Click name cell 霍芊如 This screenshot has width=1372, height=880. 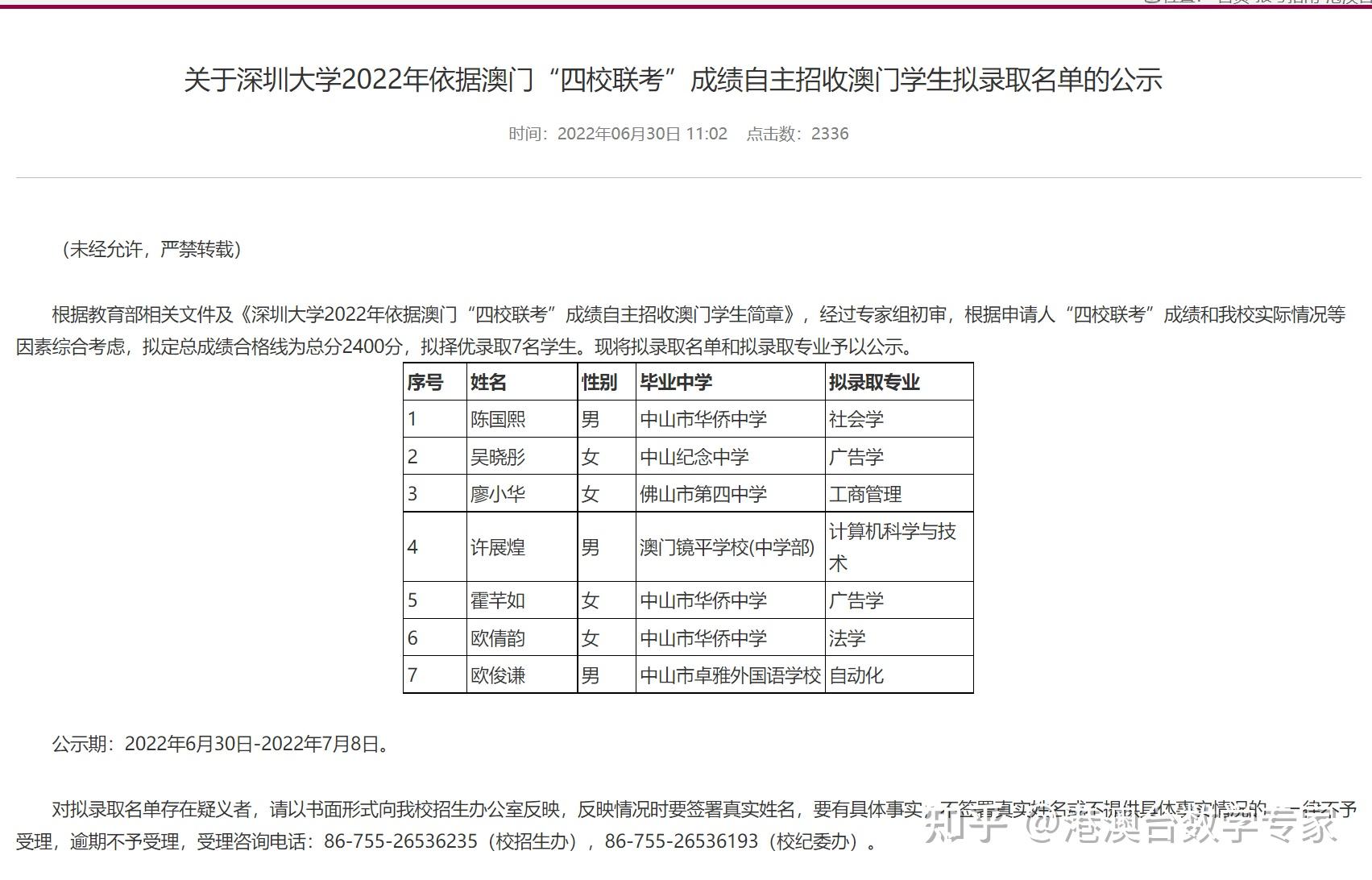pos(522,600)
